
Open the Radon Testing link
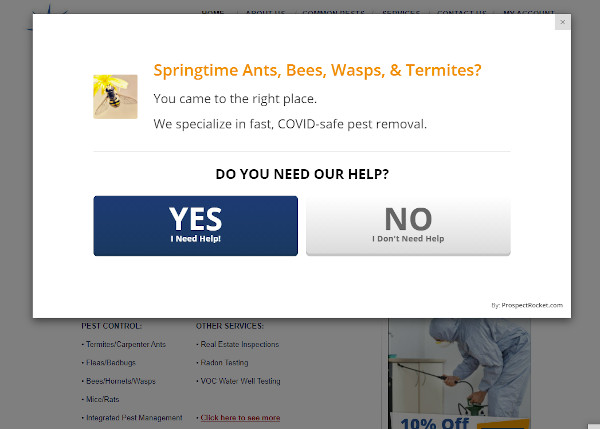pyautogui.click(x=224, y=362)
